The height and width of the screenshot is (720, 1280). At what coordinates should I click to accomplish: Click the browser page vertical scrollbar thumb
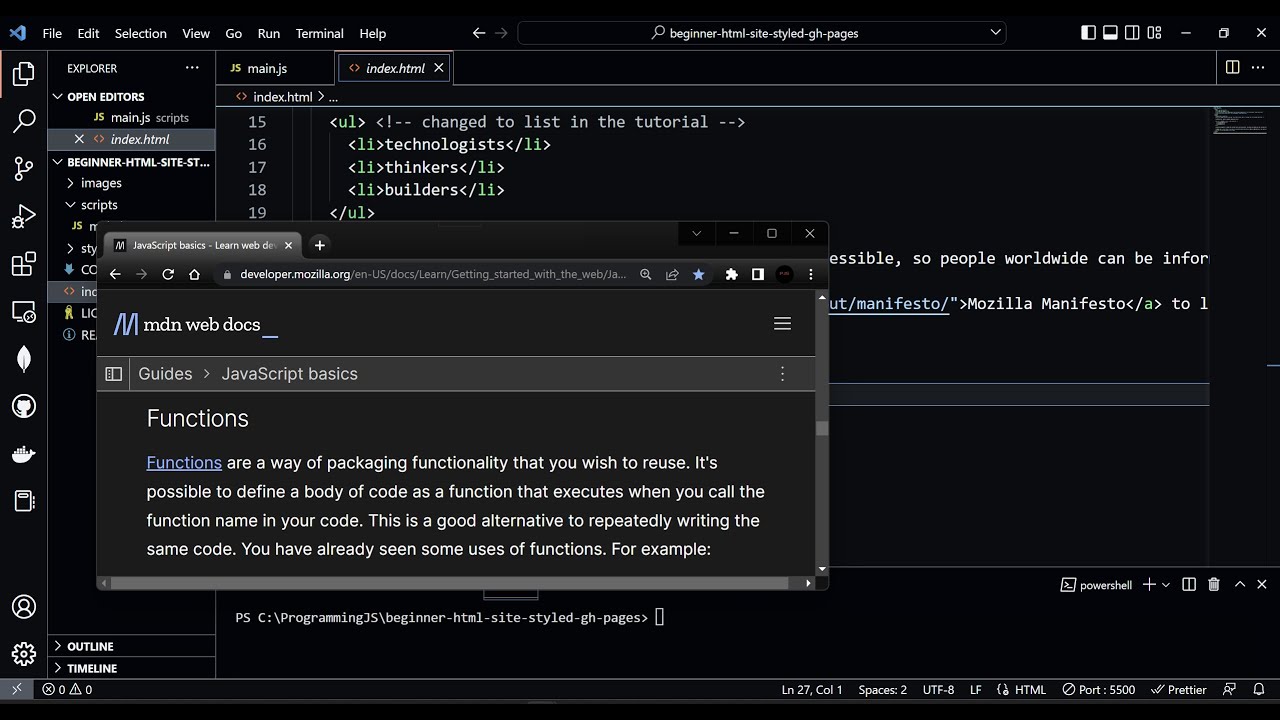pos(822,428)
